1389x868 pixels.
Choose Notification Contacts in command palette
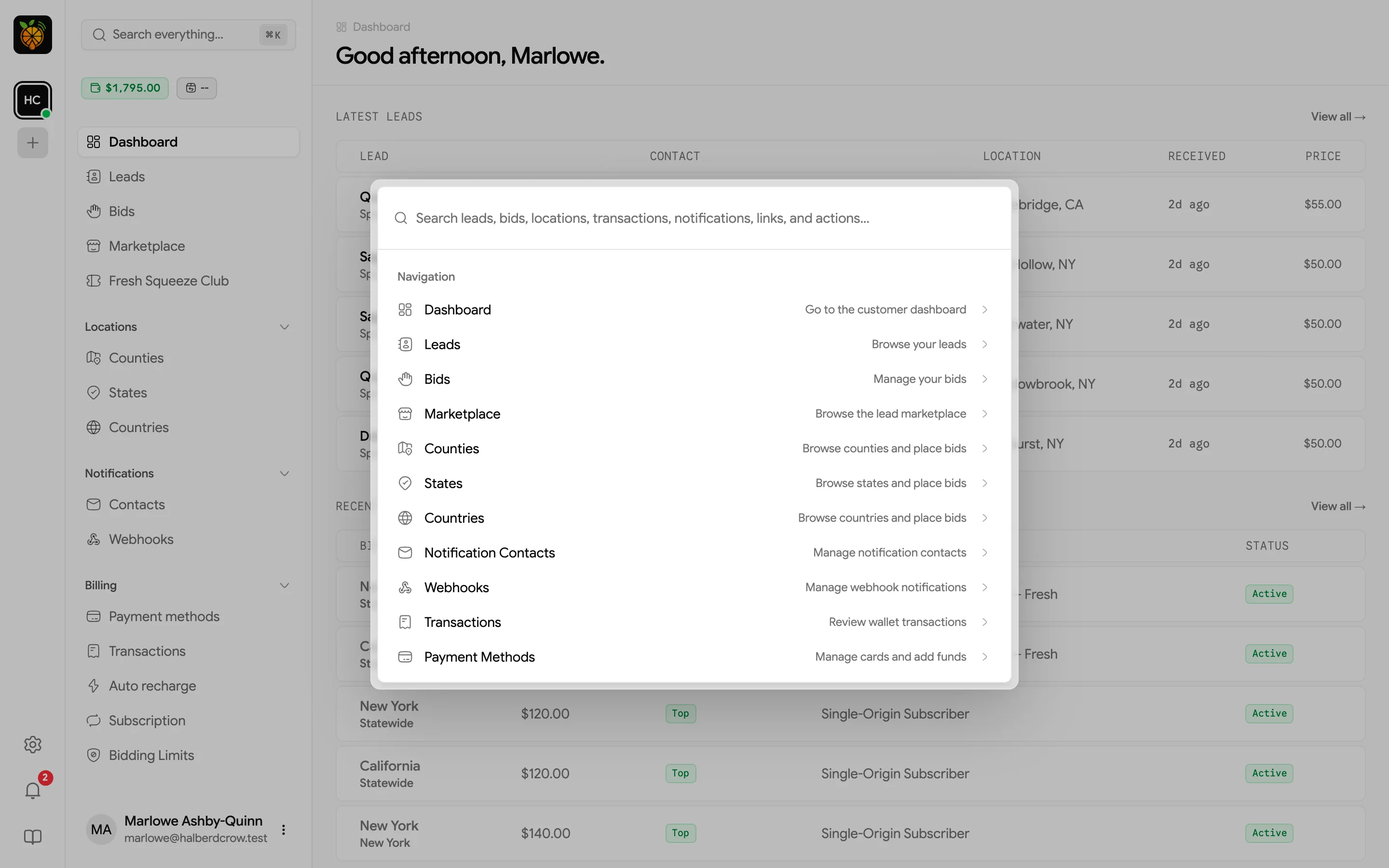[x=694, y=553]
